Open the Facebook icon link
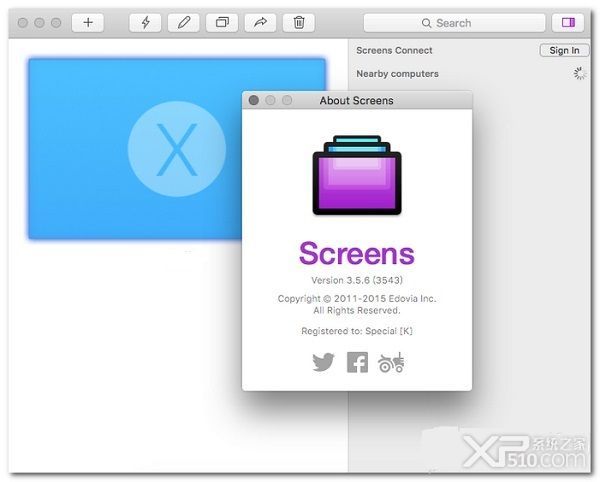 pyautogui.click(x=357, y=362)
